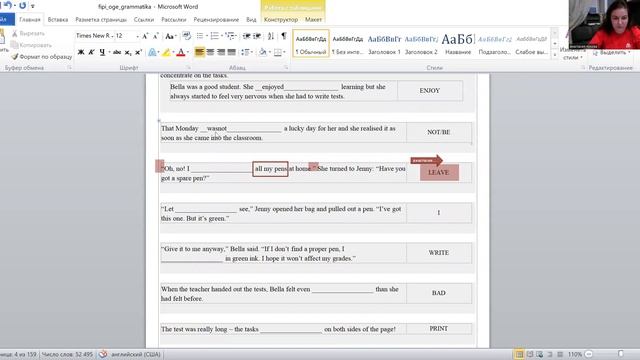Apply yellow text highlight color
This screenshot has height=360, width=640.
[166, 52]
